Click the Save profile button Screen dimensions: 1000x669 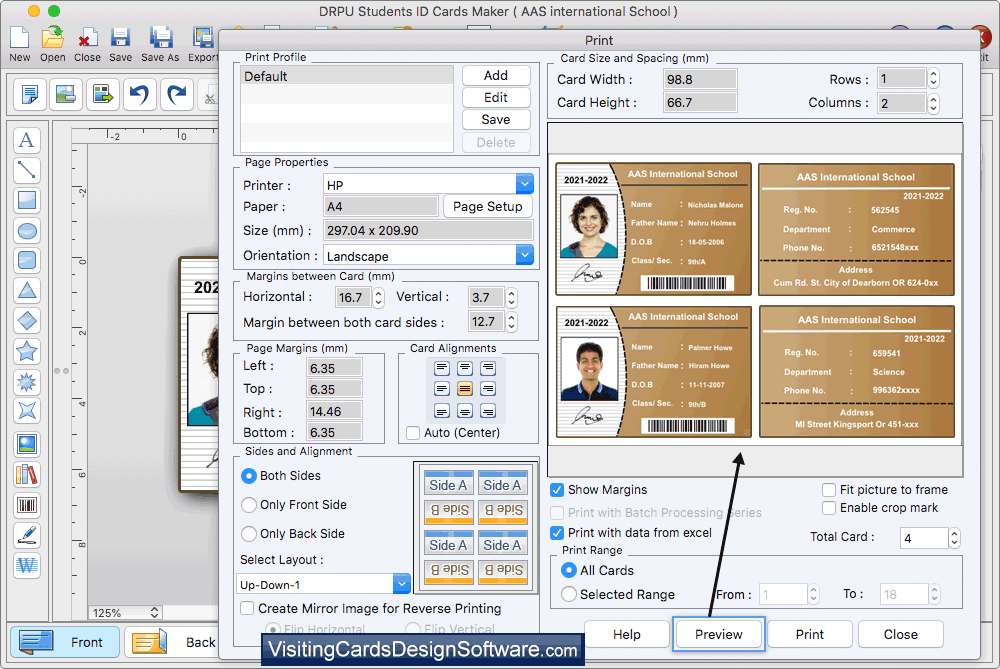[496, 119]
